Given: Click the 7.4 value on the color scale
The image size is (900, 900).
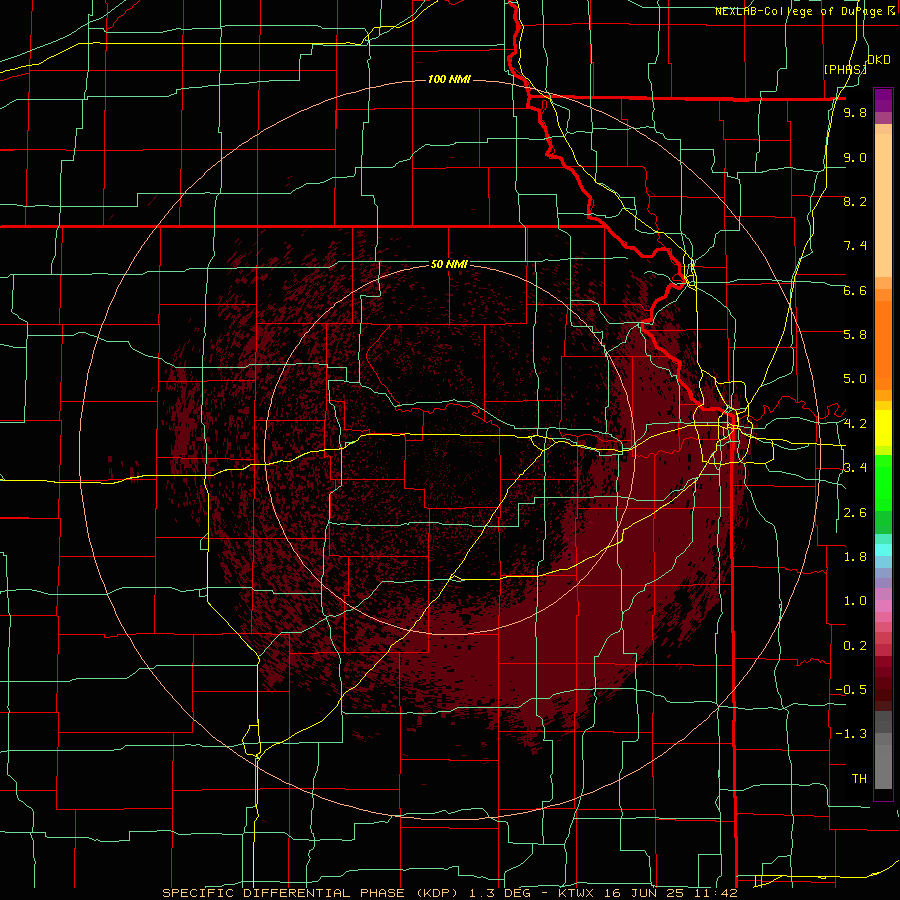Looking at the screenshot, I should (855, 246).
